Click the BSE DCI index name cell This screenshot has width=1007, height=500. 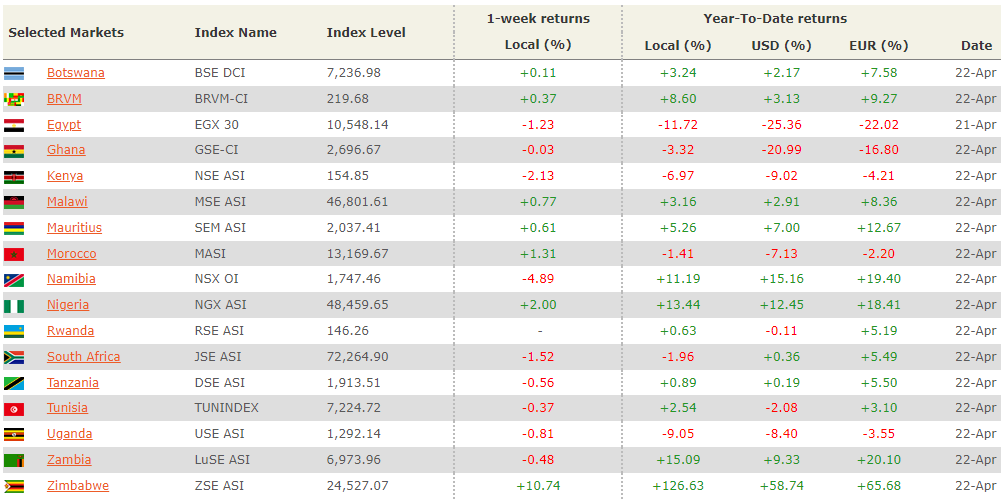coord(220,73)
